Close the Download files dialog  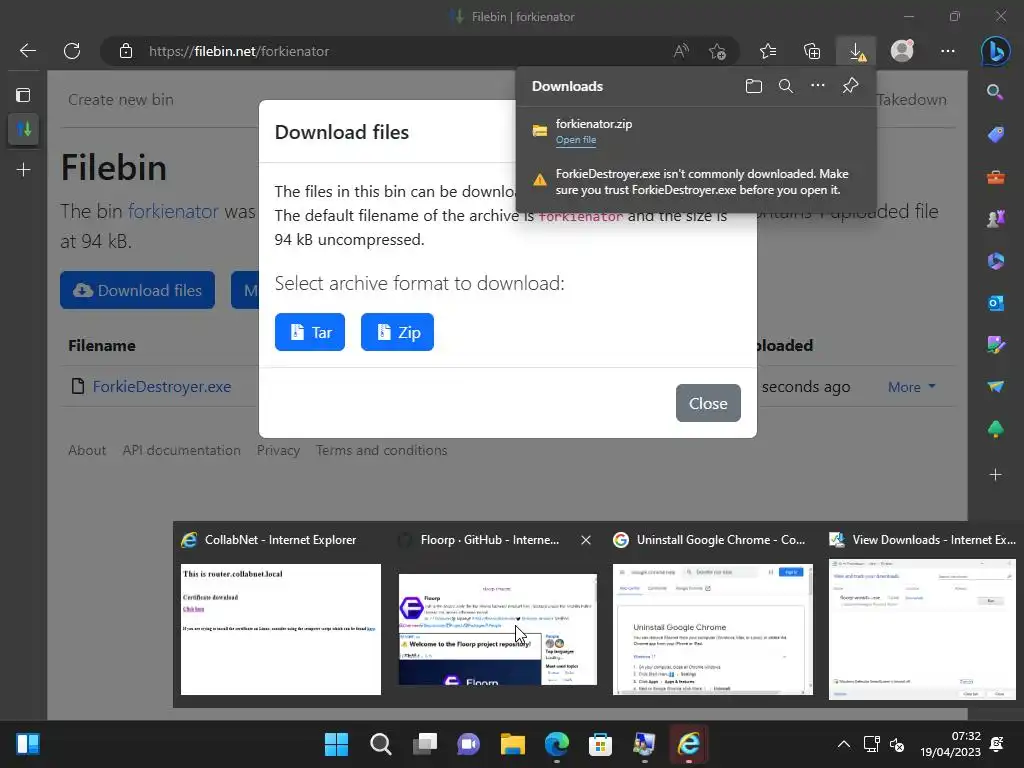coord(708,403)
